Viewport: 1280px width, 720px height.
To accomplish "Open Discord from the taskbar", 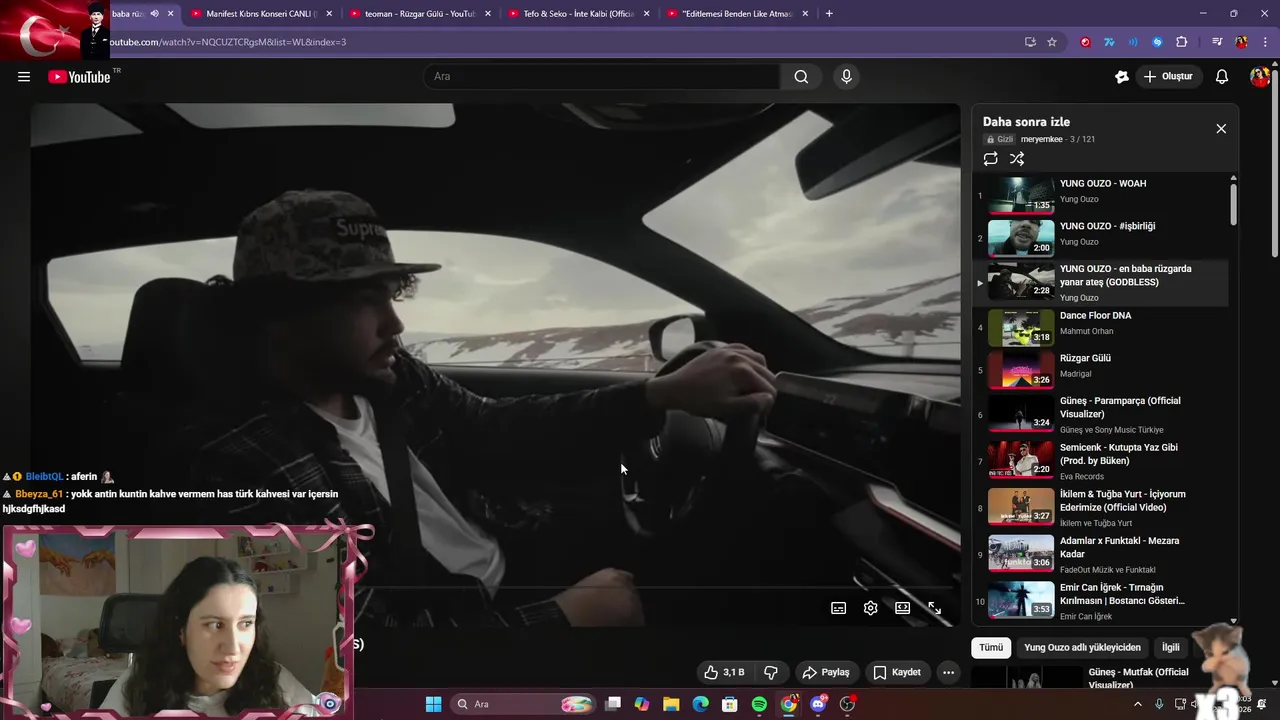I will point(818,704).
